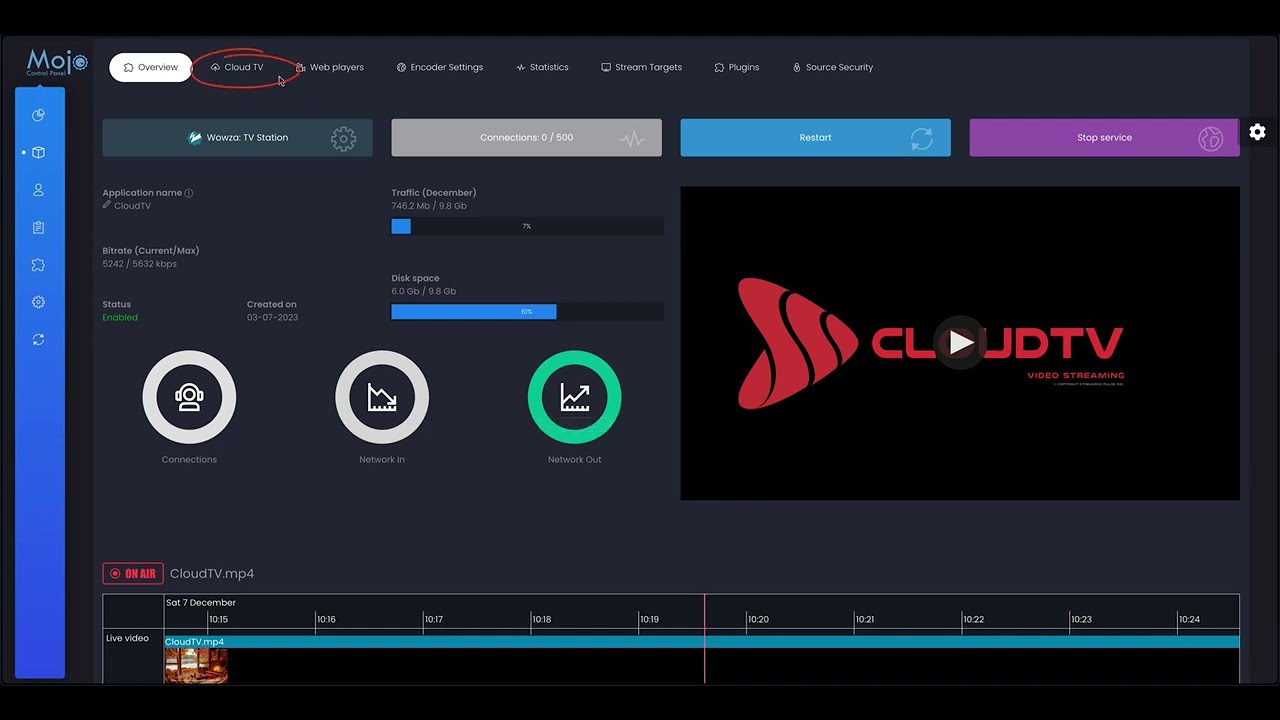Click the Disk space progress bar
Viewport: 1280px width, 720px height.
tap(527, 312)
